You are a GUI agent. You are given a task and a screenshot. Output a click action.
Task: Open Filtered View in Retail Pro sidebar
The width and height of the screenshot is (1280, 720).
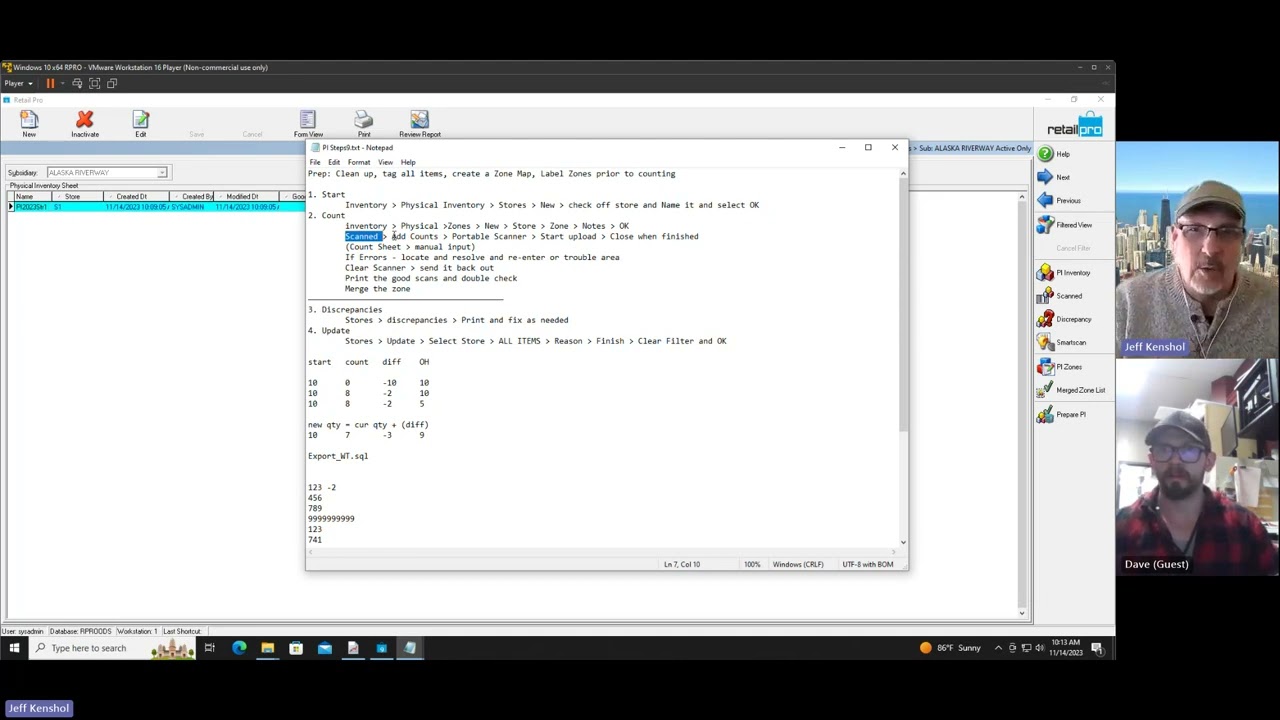point(1065,225)
